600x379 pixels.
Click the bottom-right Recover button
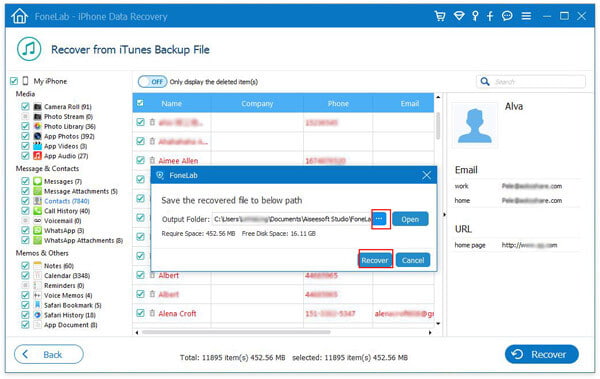pos(541,354)
